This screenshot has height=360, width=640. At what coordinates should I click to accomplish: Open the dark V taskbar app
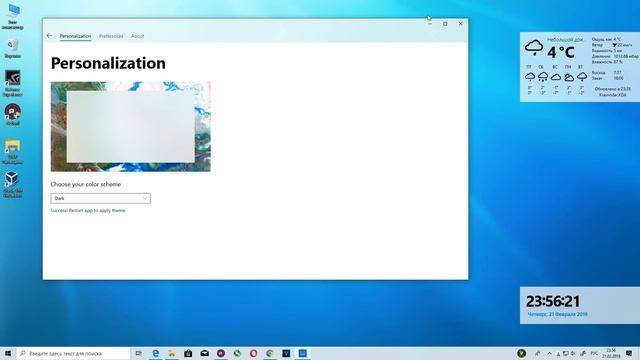(286, 353)
